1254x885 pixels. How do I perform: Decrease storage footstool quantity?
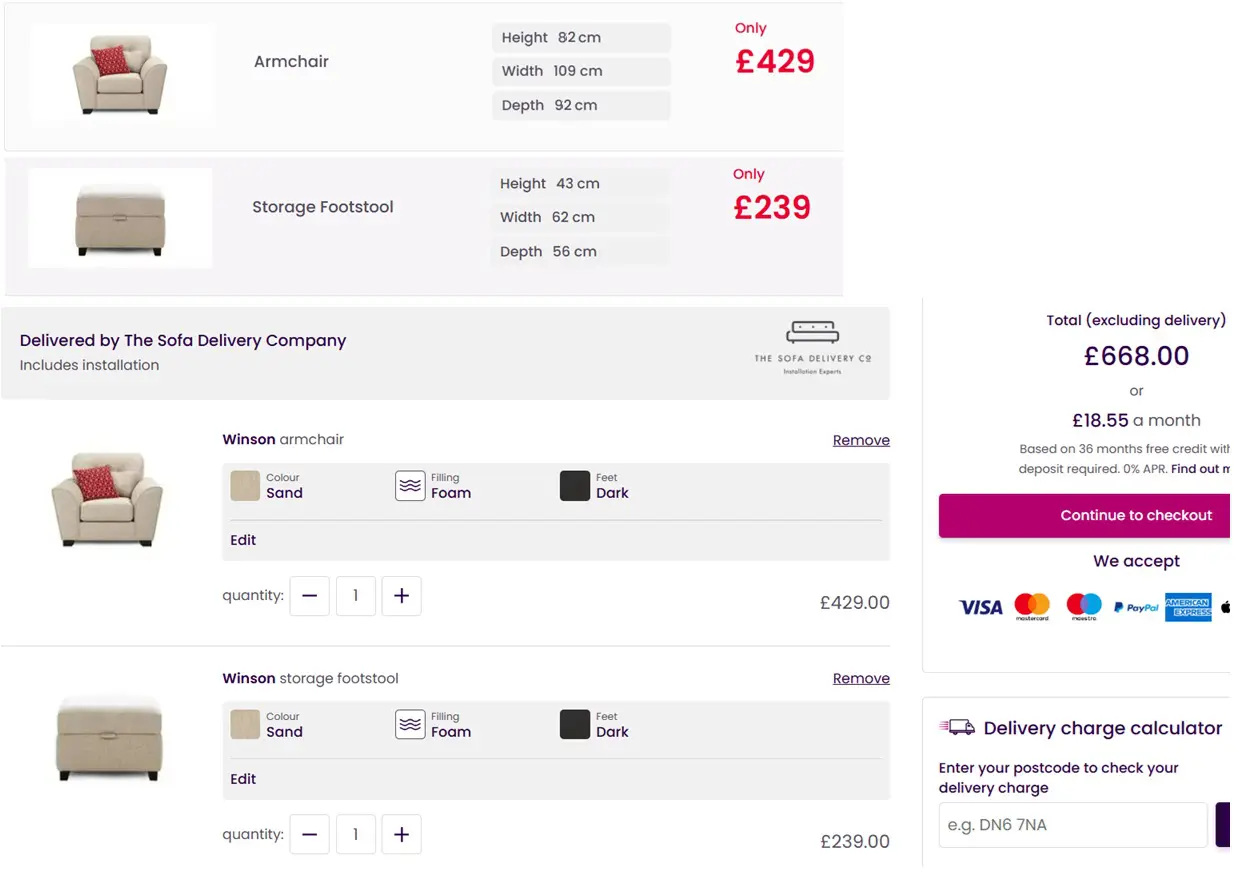click(x=309, y=834)
